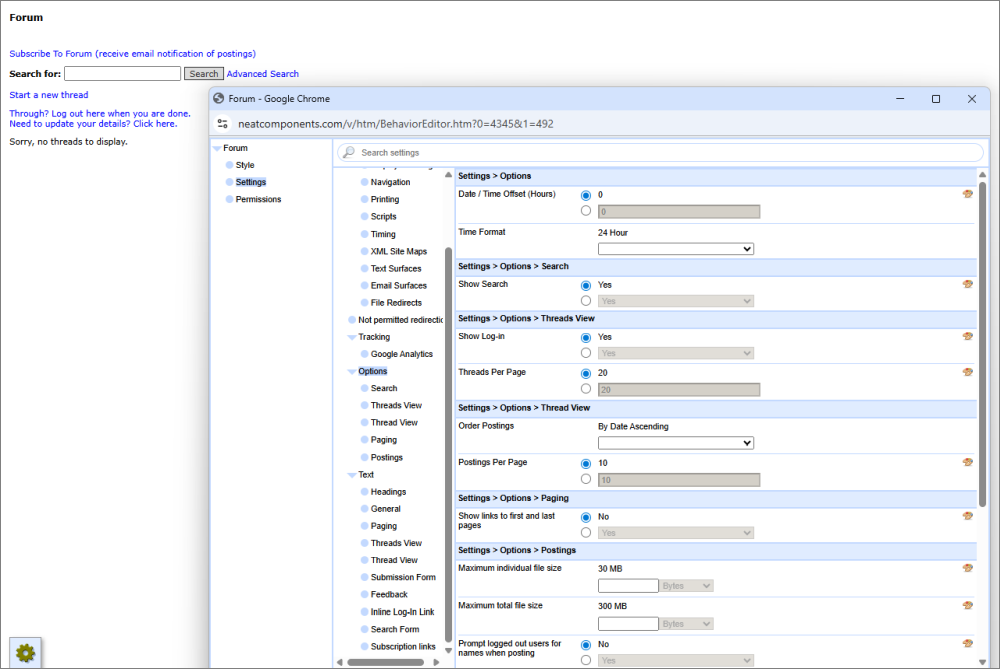Click palette icon beside Show Search setting
Image resolution: width=1000 pixels, height=669 pixels.
tap(967, 284)
